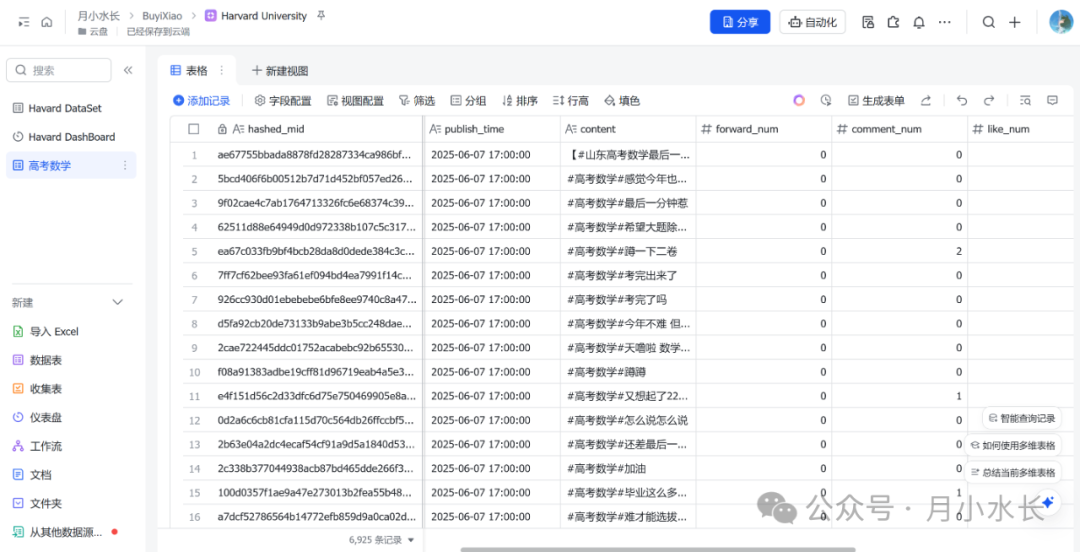
Task: Pin the Harvard University document
Action: click(321, 16)
